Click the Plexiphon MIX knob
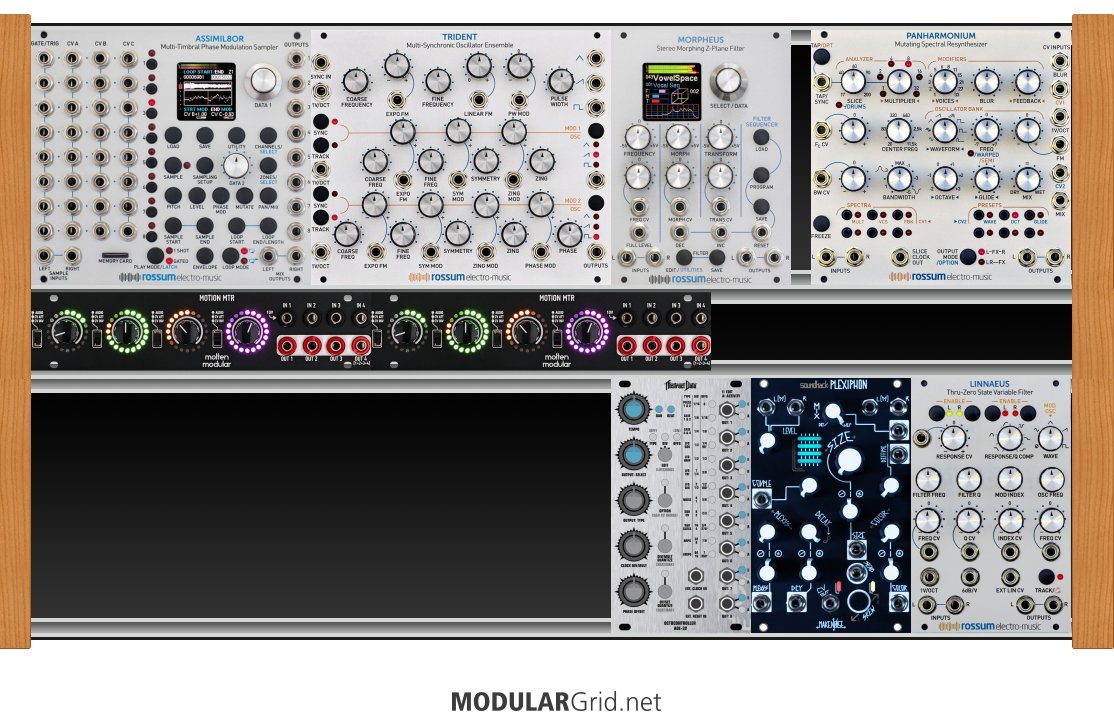The width and height of the screenshot is (1114, 723). (831, 413)
